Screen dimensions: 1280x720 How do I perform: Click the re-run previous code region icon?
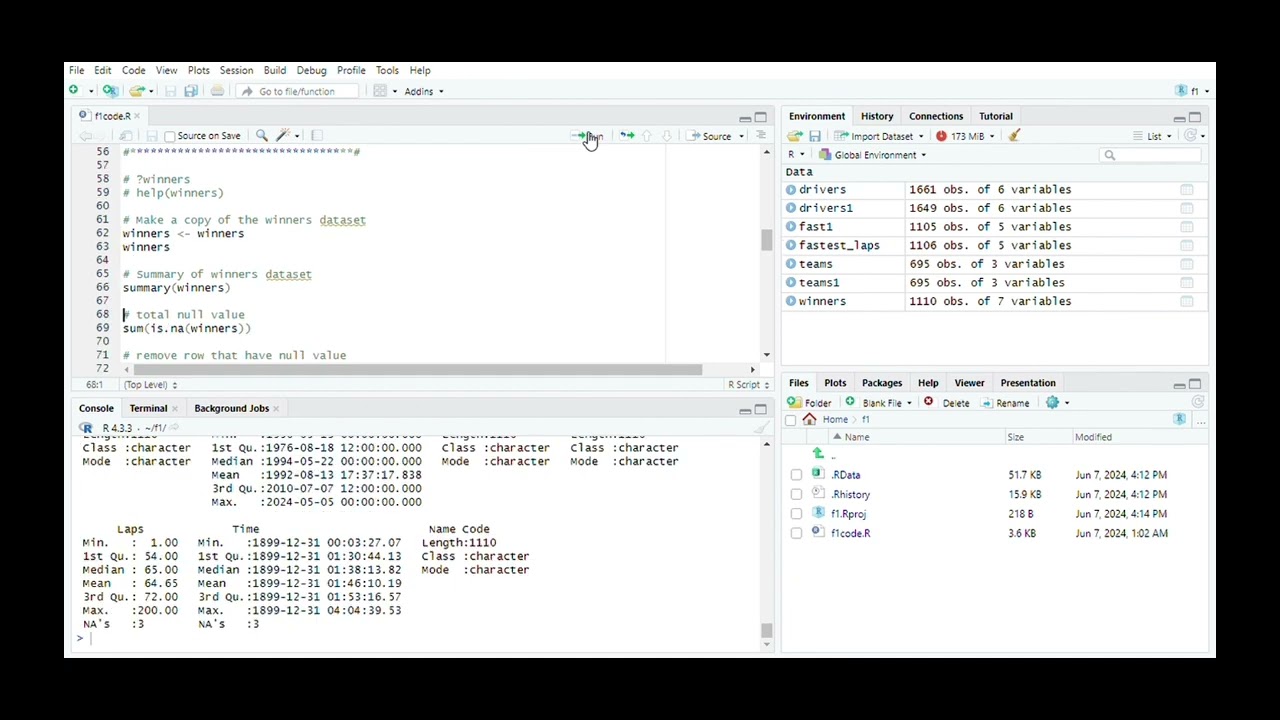pyautogui.click(x=627, y=136)
